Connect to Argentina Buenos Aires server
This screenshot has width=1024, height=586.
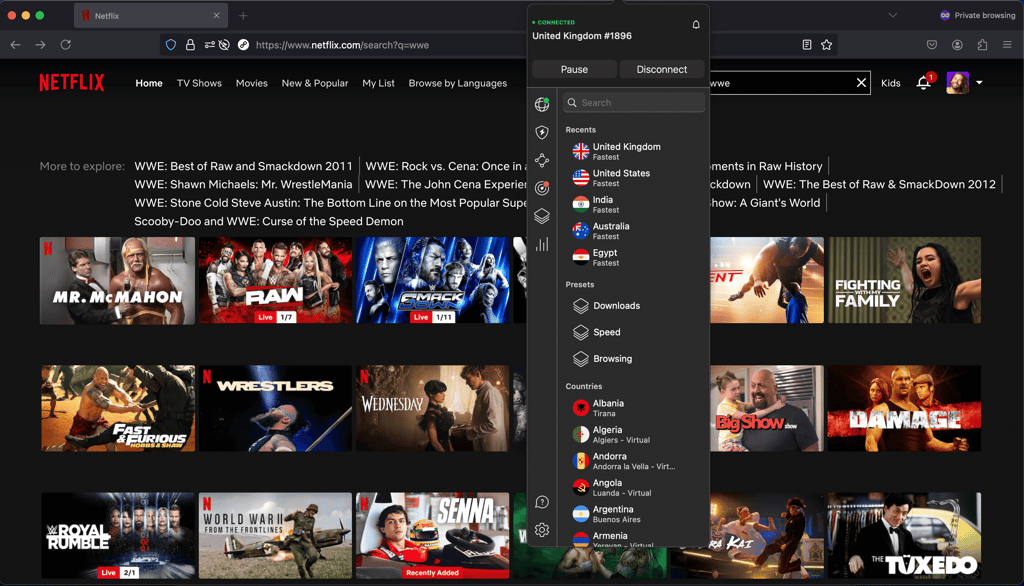coord(635,514)
